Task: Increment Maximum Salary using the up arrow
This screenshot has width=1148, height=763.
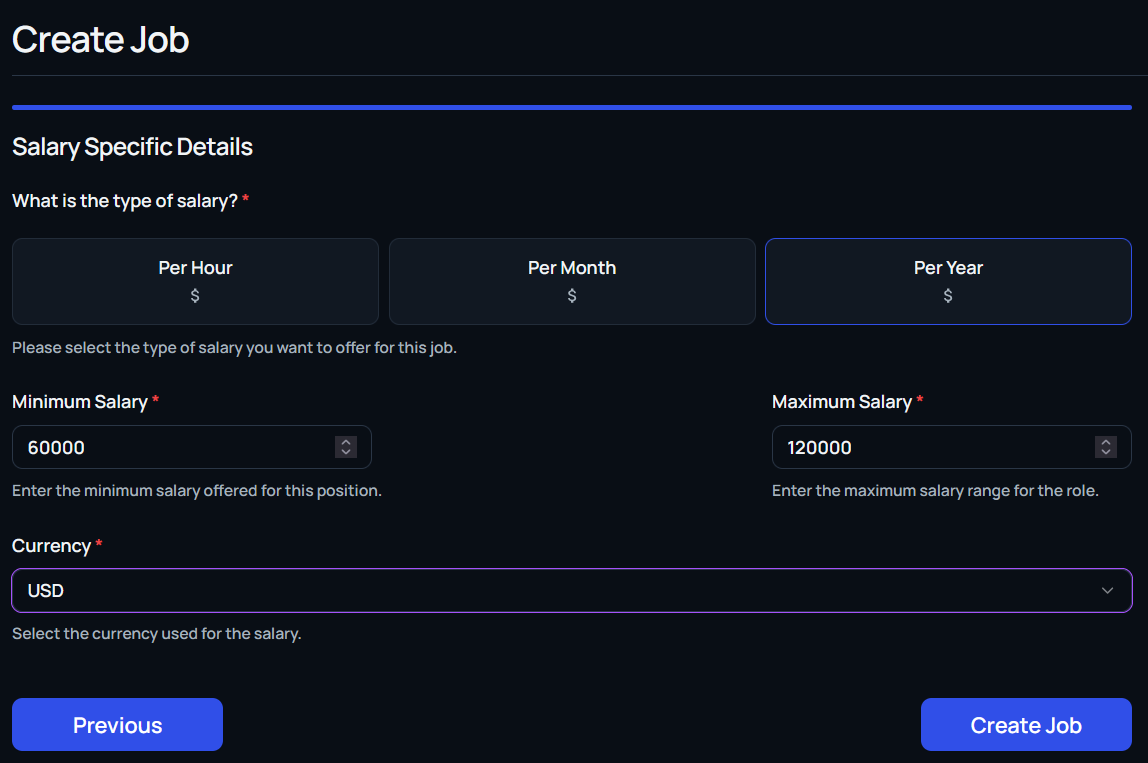Action: (1106, 442)
